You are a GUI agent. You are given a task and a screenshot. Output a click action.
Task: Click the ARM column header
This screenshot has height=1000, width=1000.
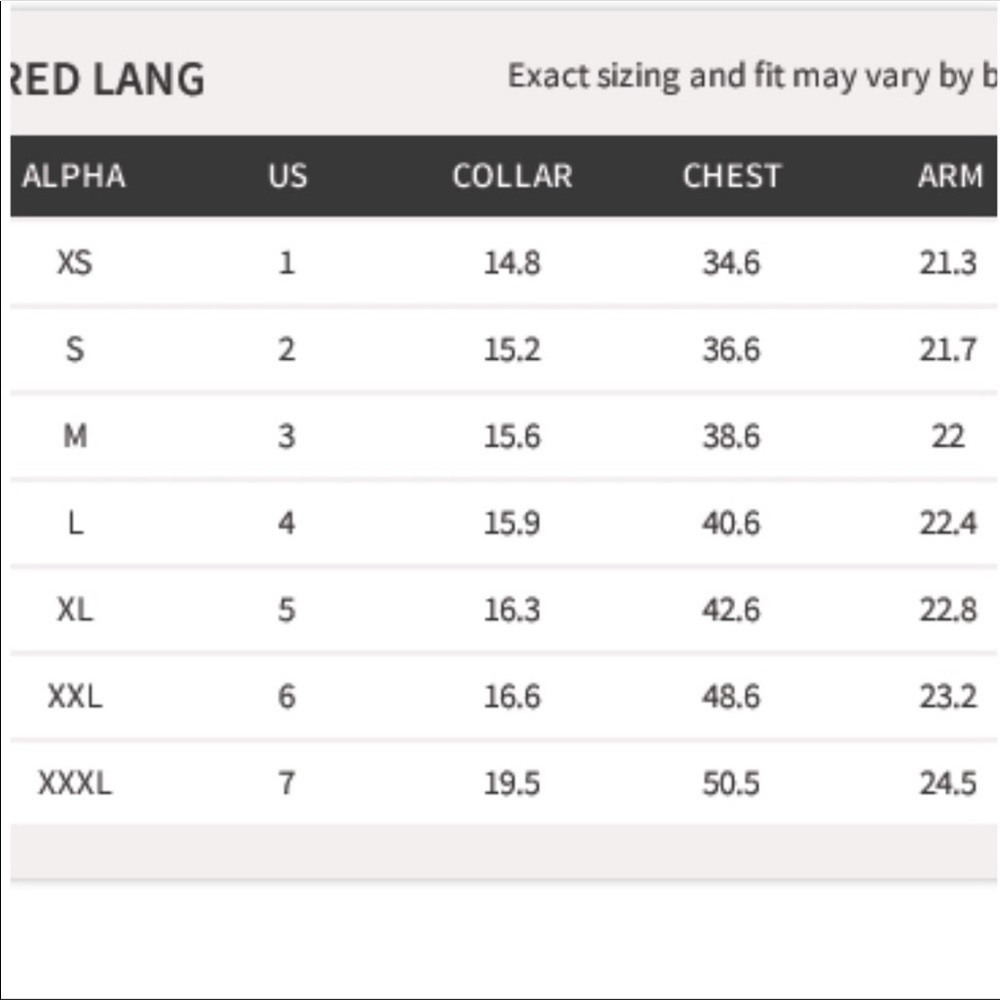[950, 176]
